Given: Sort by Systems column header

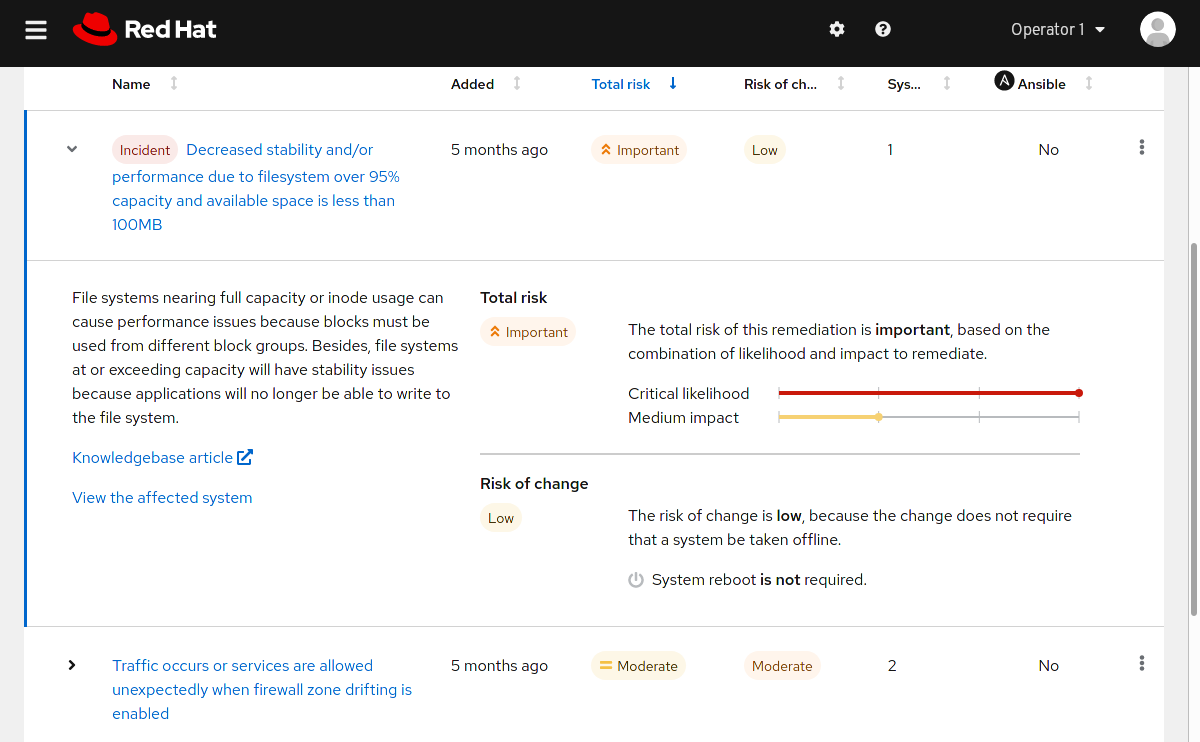Looking at the screenshot, I should point(905,84).
